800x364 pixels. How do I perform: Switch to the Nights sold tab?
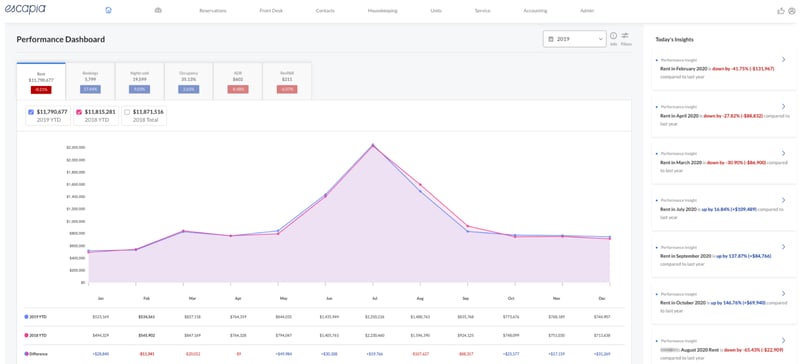tap(139, 81)
